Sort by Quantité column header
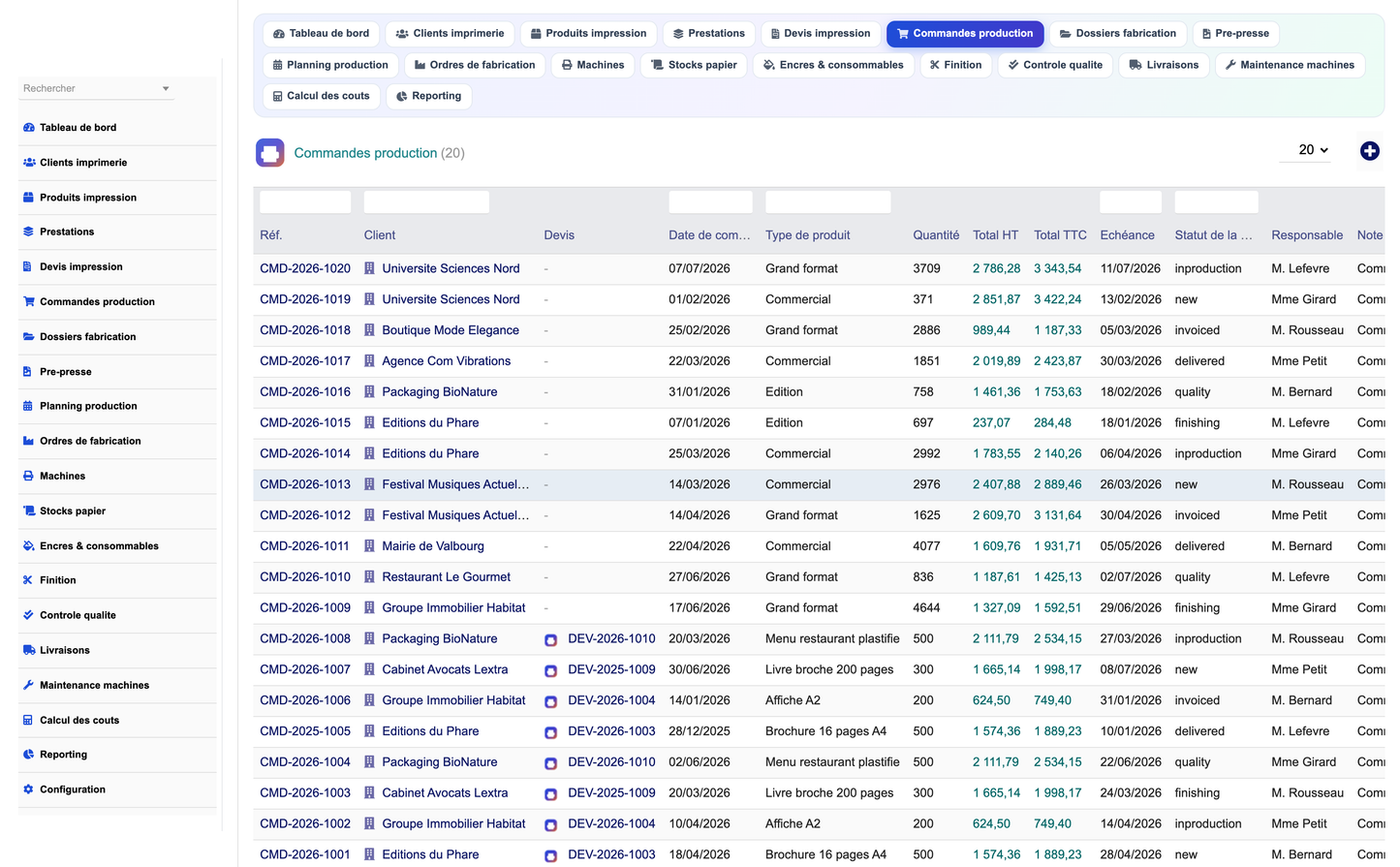The height and width of the screenshot is (867, 1400). click(x=936, y=235)
